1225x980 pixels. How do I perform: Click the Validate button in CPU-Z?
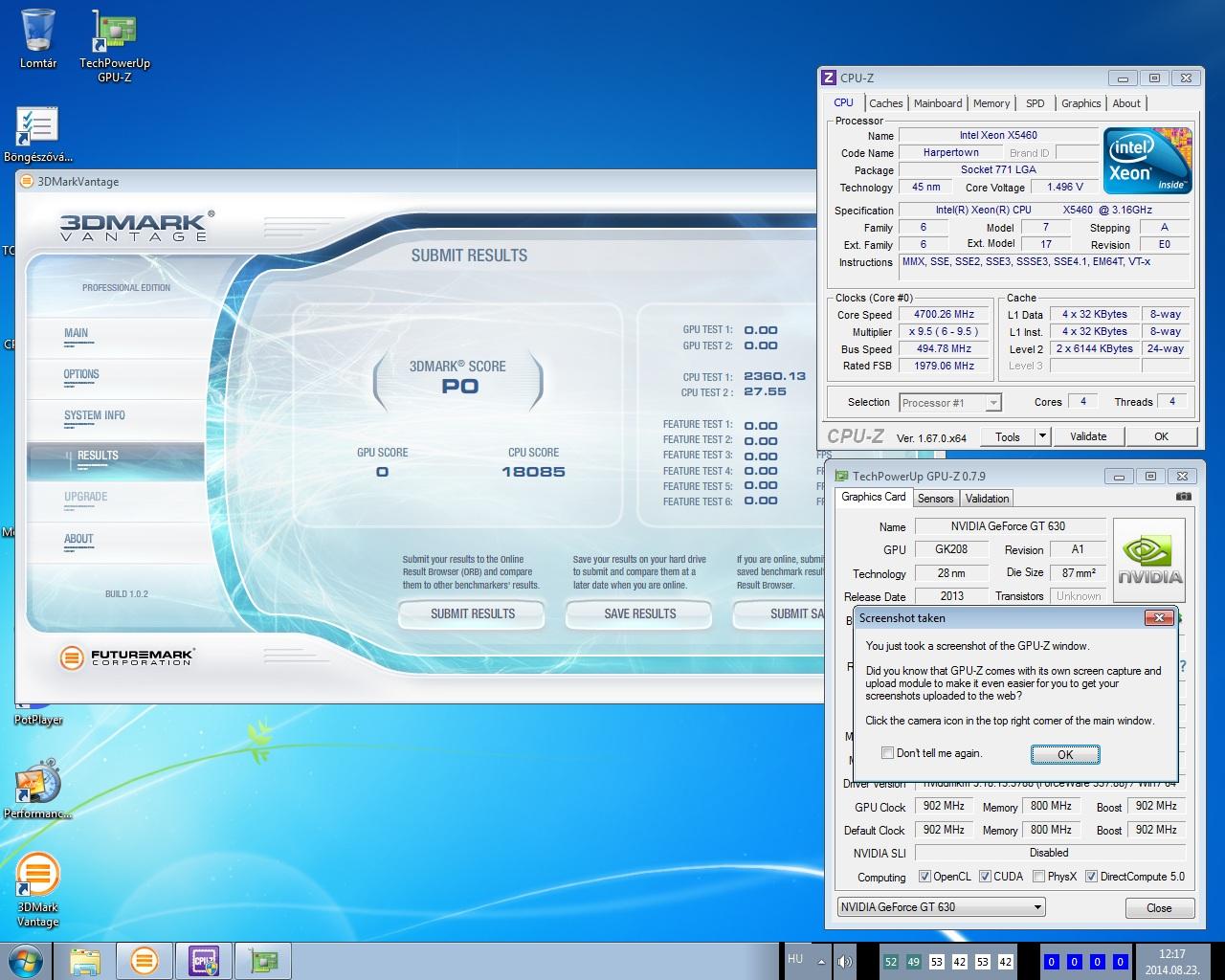pyautogui.click(x=1088, y=436)
